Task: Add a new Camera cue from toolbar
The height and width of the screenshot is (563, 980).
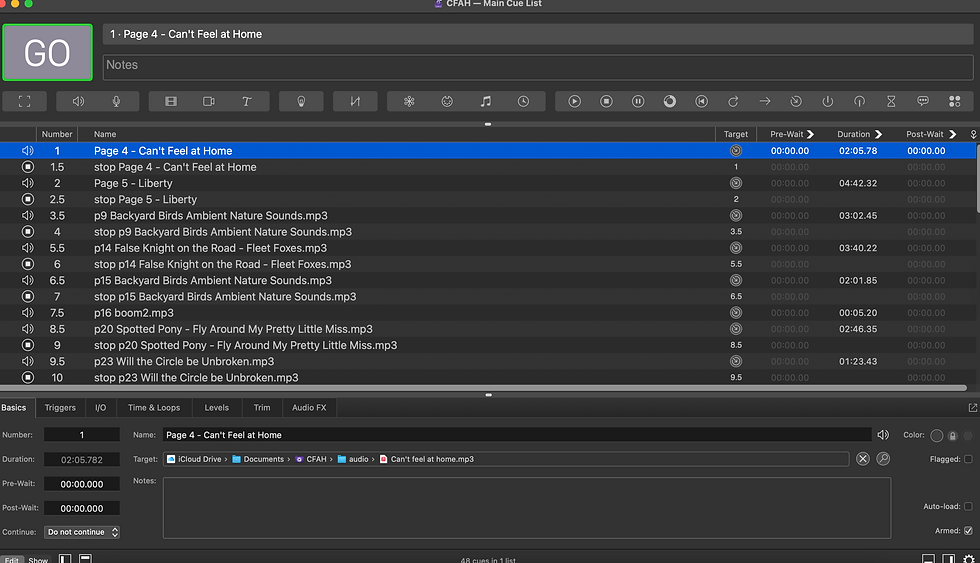Action: coord(209,101)
